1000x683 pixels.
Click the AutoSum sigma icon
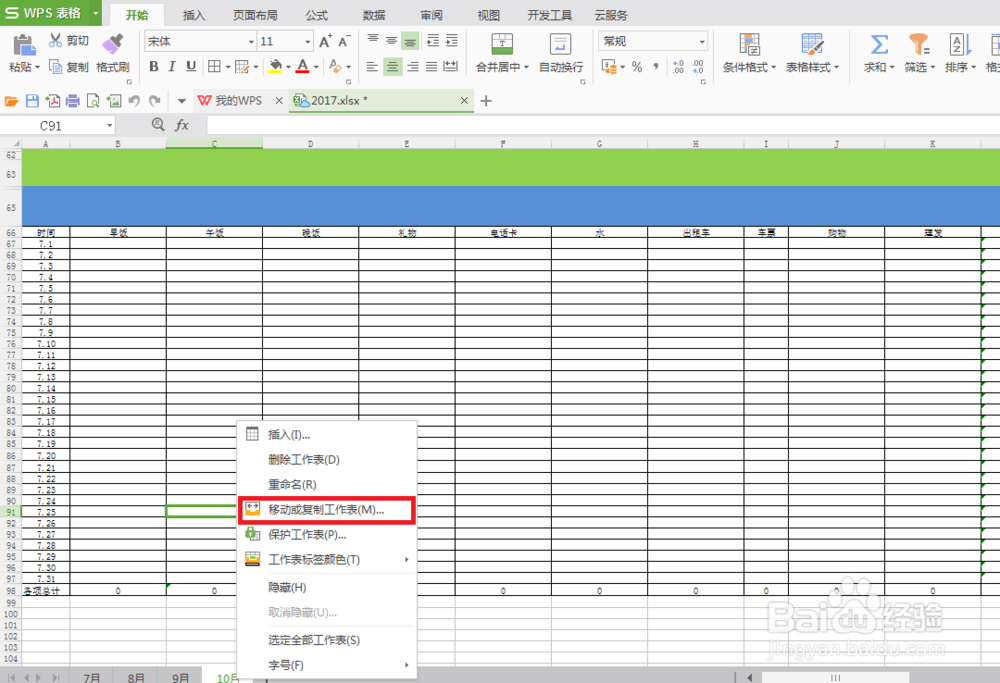(x=879, y=44)
